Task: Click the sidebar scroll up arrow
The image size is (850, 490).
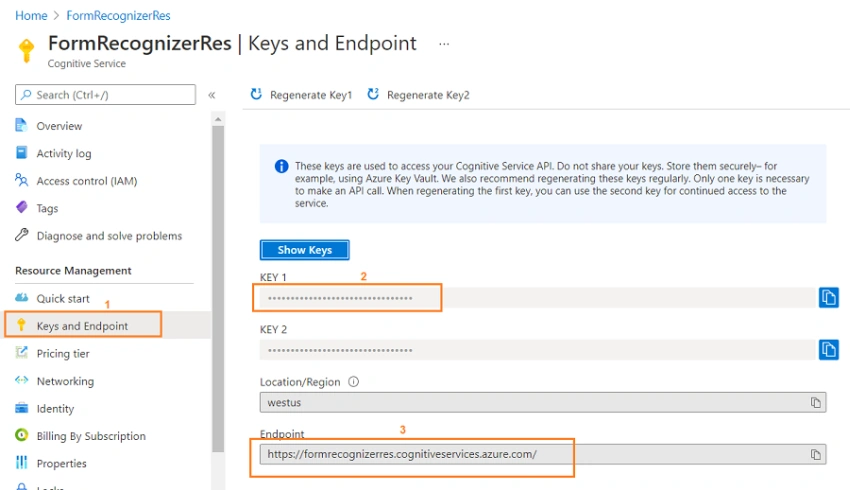Action: coord(218,119)
